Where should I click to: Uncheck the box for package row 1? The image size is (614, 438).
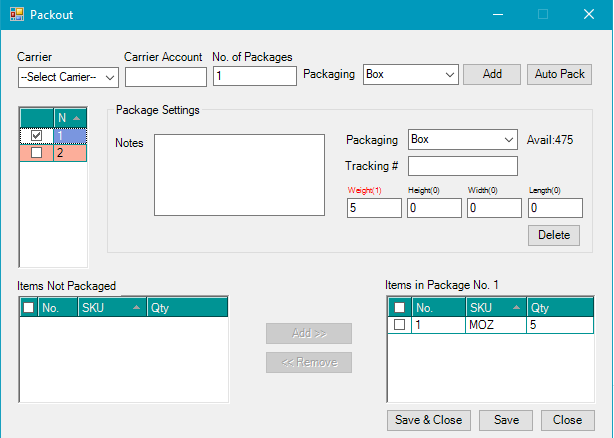37,135
